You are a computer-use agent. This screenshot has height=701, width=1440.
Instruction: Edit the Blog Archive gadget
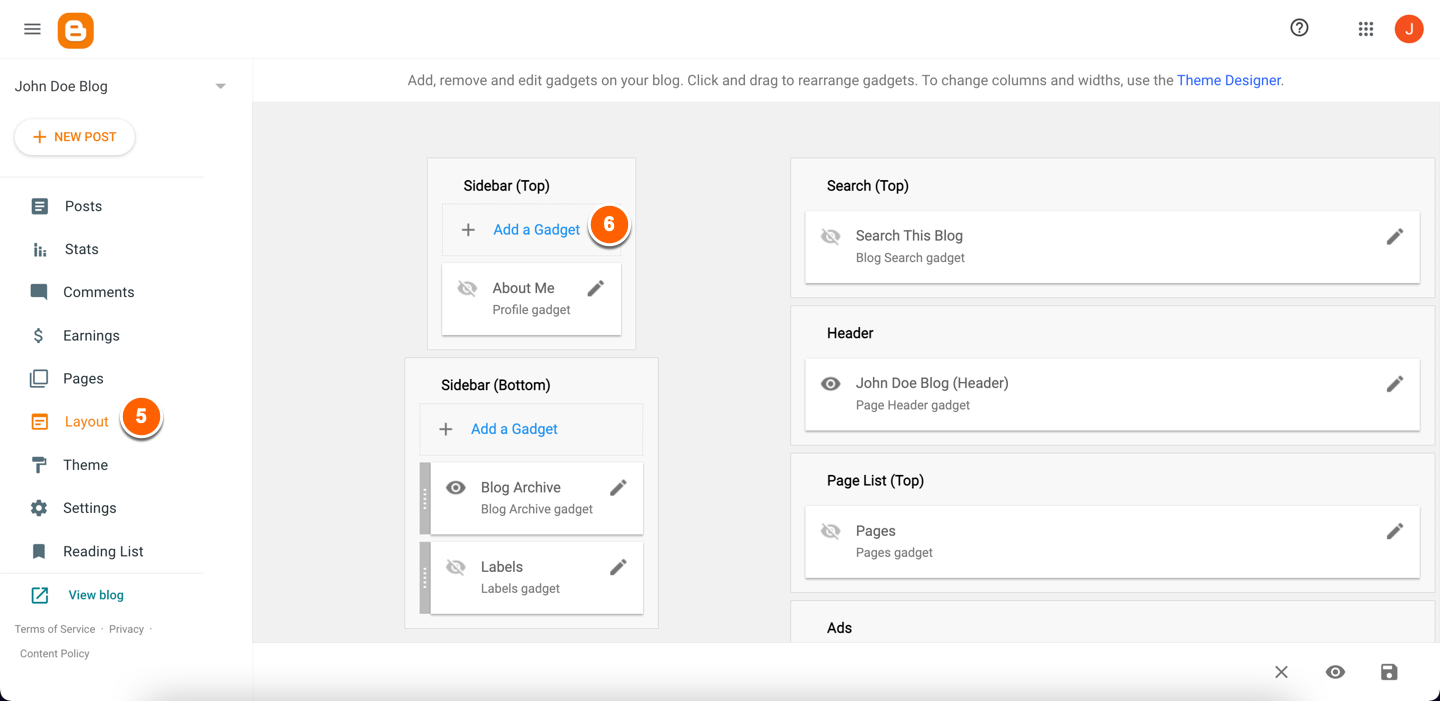[618, 488]
